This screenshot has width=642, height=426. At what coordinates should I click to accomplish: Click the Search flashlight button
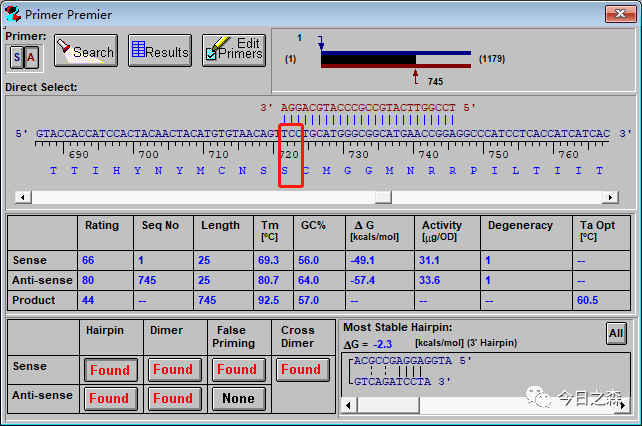coord(86,50)
